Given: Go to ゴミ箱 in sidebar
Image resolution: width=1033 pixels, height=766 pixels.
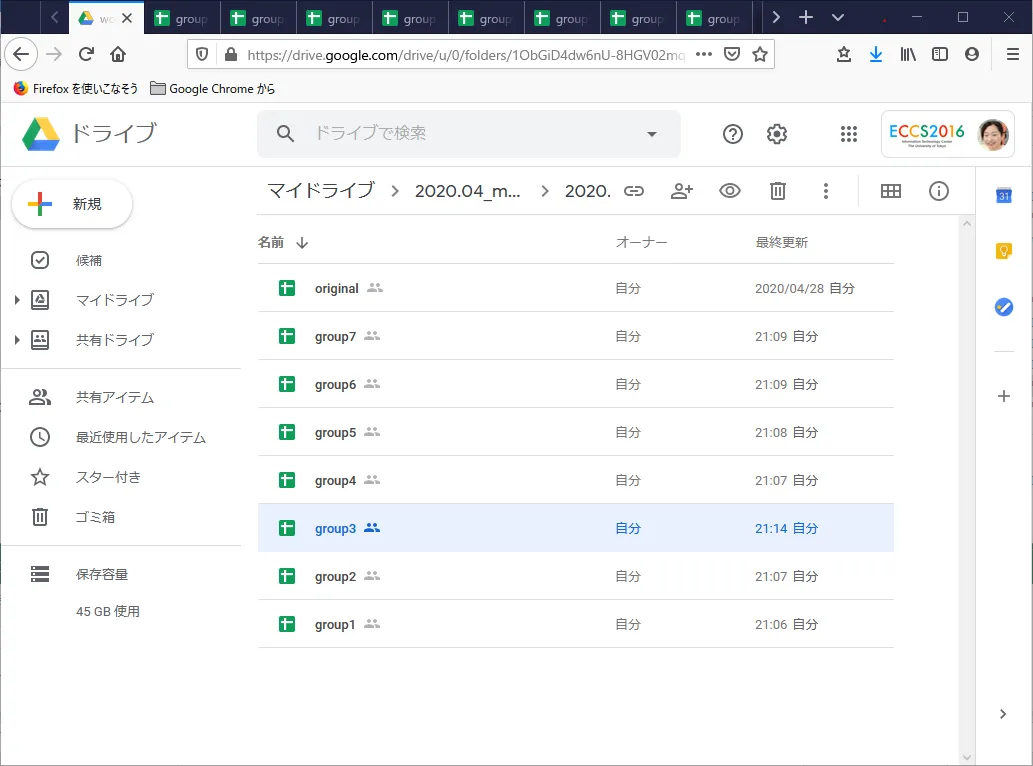Looking at the screenshot, I should (95, 517).
